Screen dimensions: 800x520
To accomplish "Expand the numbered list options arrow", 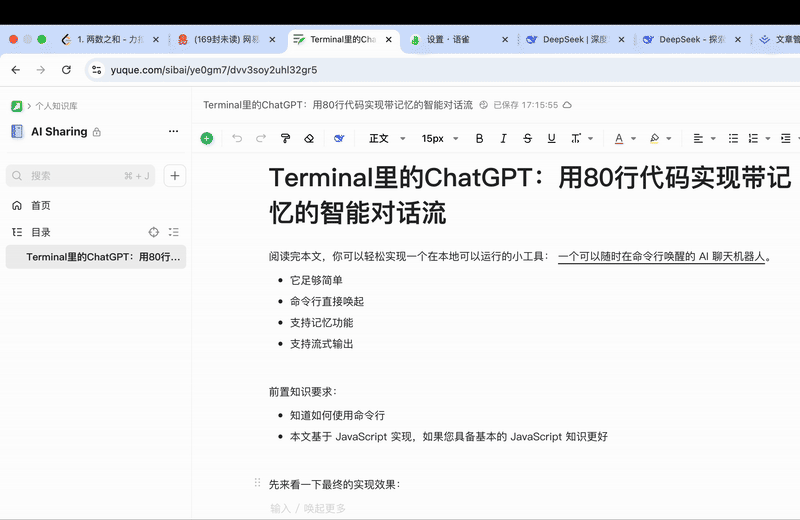I will point(768,138).
